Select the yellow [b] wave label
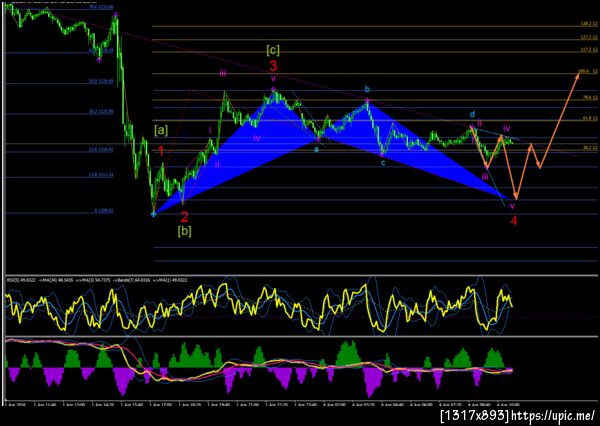This screenshot has height=426, width=600. click(184, 231)
